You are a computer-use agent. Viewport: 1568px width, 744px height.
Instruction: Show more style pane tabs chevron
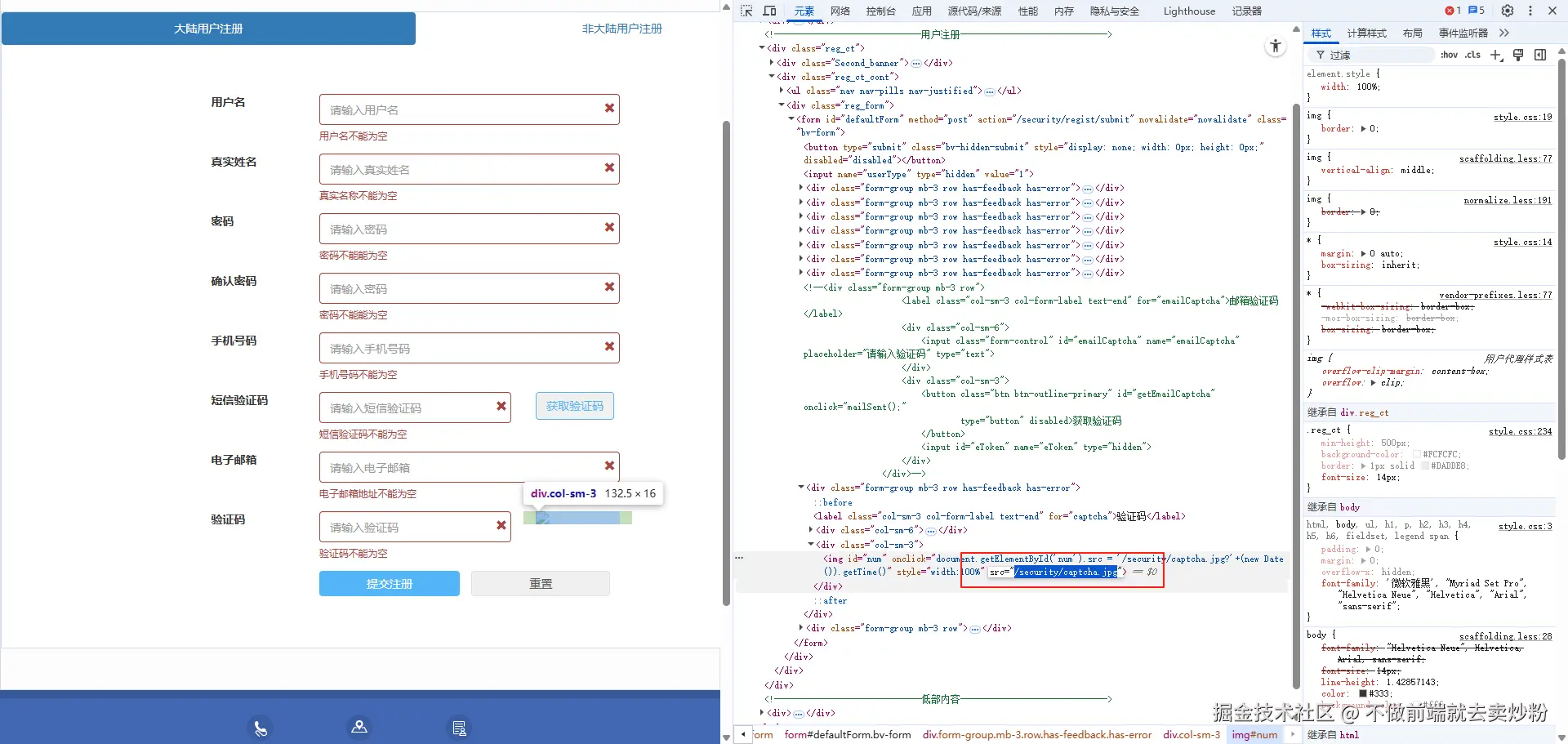[x=1504, y=33]
